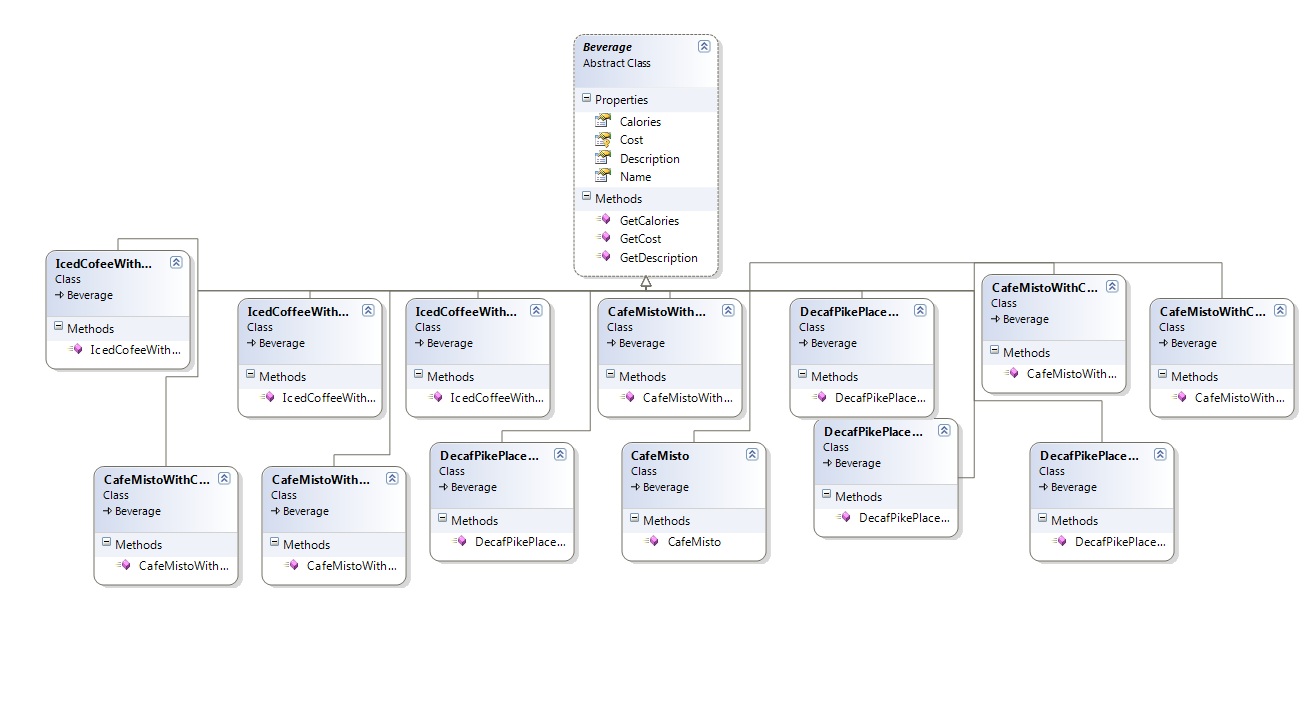This screenshot has width=1315, height=704.
Task: Collapse Methods section in IcedCofeeWith... class
Action: point(59,328)
